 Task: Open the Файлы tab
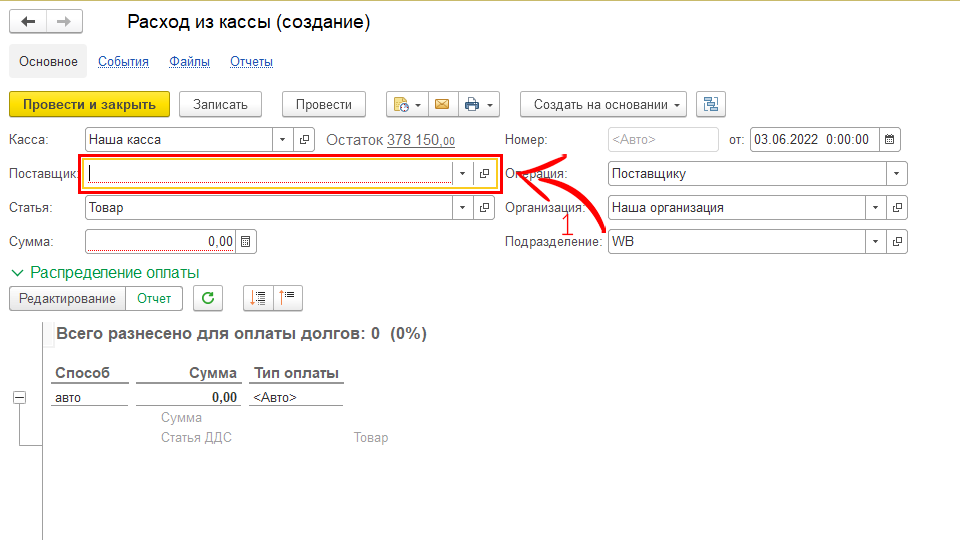pyautogui.click(x=189, y=62)
